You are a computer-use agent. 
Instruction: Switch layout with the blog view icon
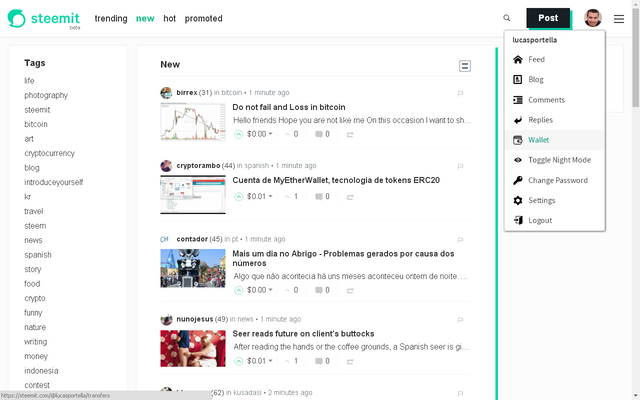click(x=464, y=66)
